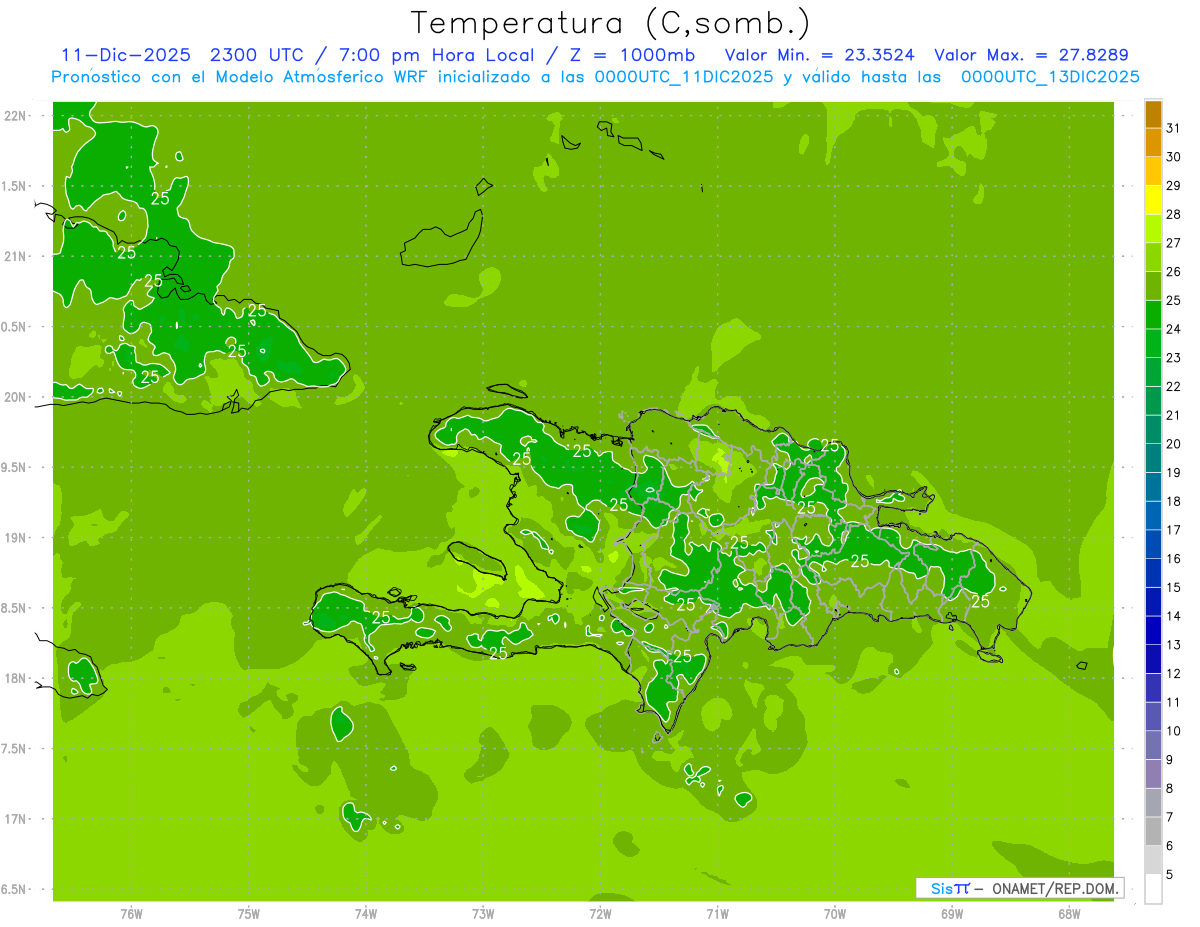This screenshot has height=927, width=1200.
Task: Click the teal legend swatch between 19 and 20
Action: [x=1153, y=458]
